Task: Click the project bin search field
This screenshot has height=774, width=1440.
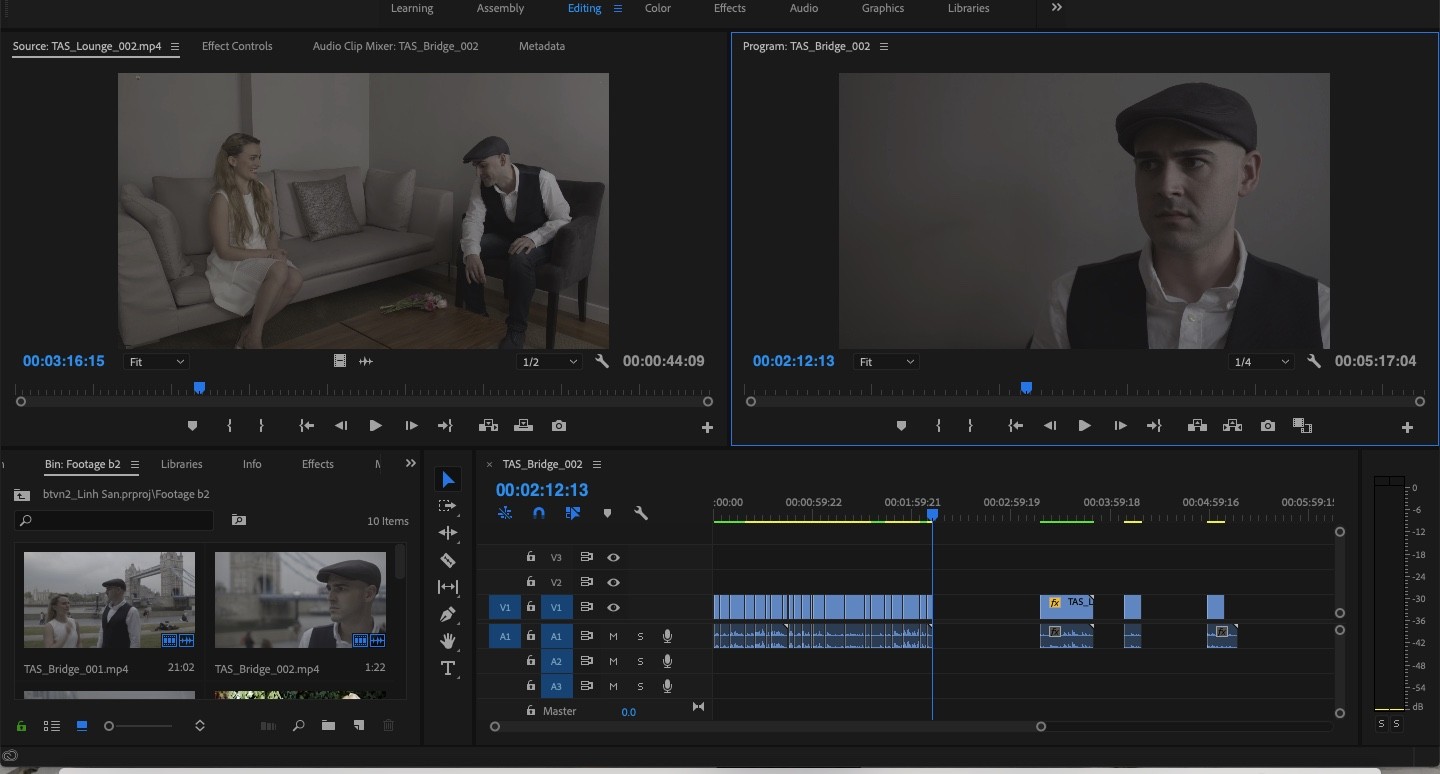Action: click(114, 520)
